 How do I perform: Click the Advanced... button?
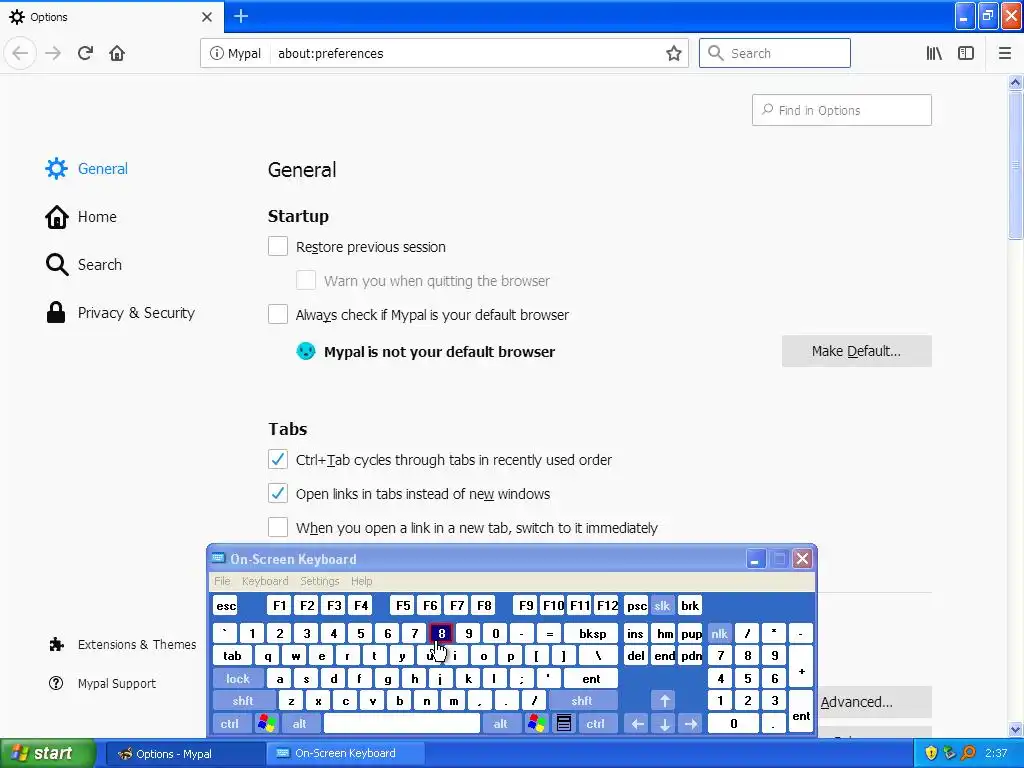click(875, 702)
